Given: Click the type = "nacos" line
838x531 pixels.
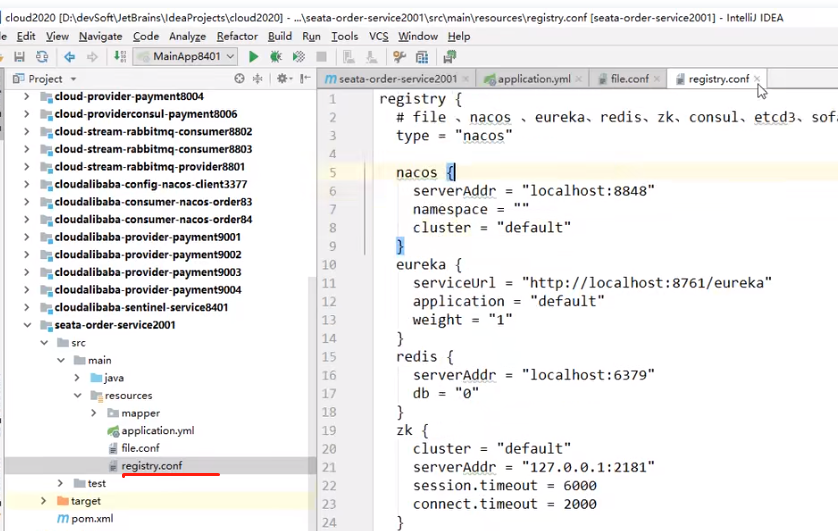Looking at the screenshot, I should [454, 136].
